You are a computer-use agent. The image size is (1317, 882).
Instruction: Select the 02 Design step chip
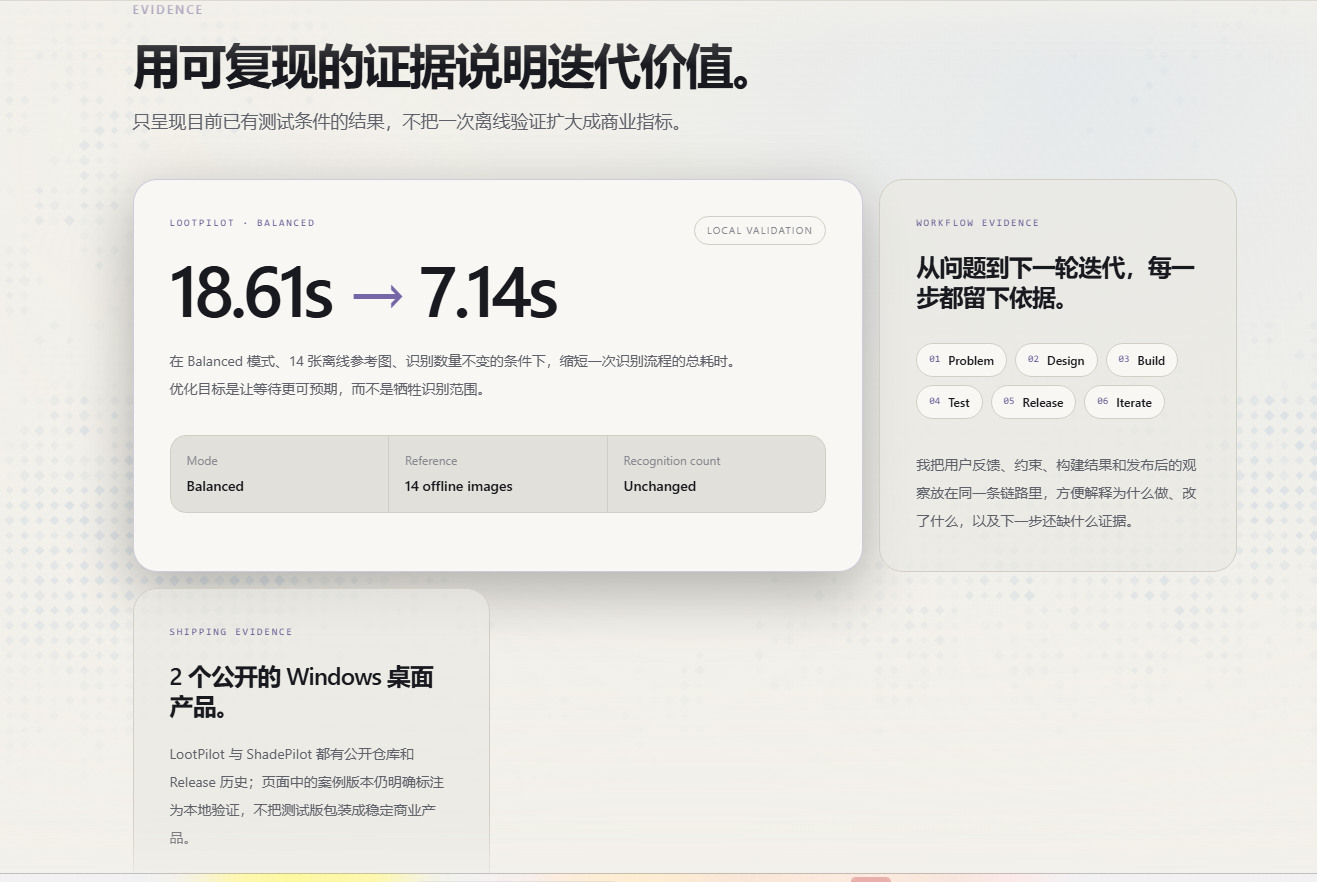[1056, 360]
